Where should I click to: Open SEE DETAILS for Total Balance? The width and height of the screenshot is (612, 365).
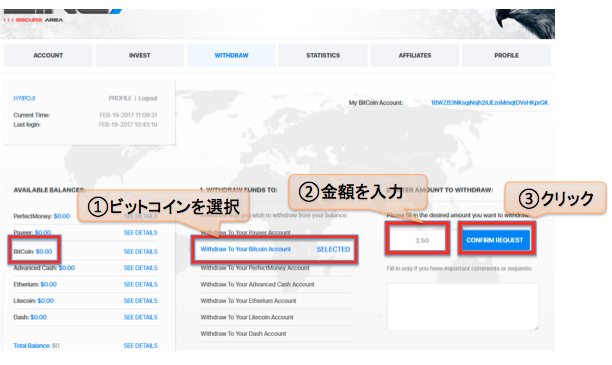pos(141,345)
